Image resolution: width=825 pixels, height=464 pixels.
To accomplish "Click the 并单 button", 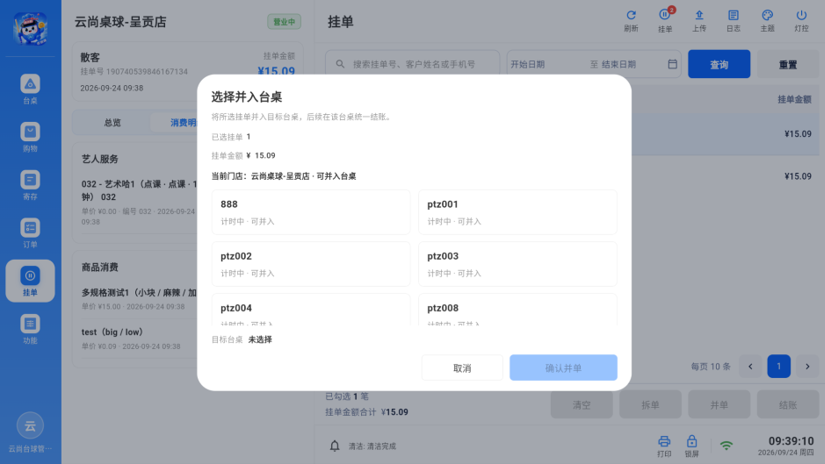I will 719,405.
